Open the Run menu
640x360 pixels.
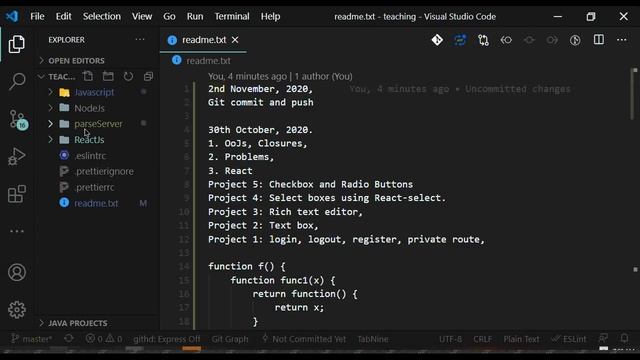click(x=195, y=16)
